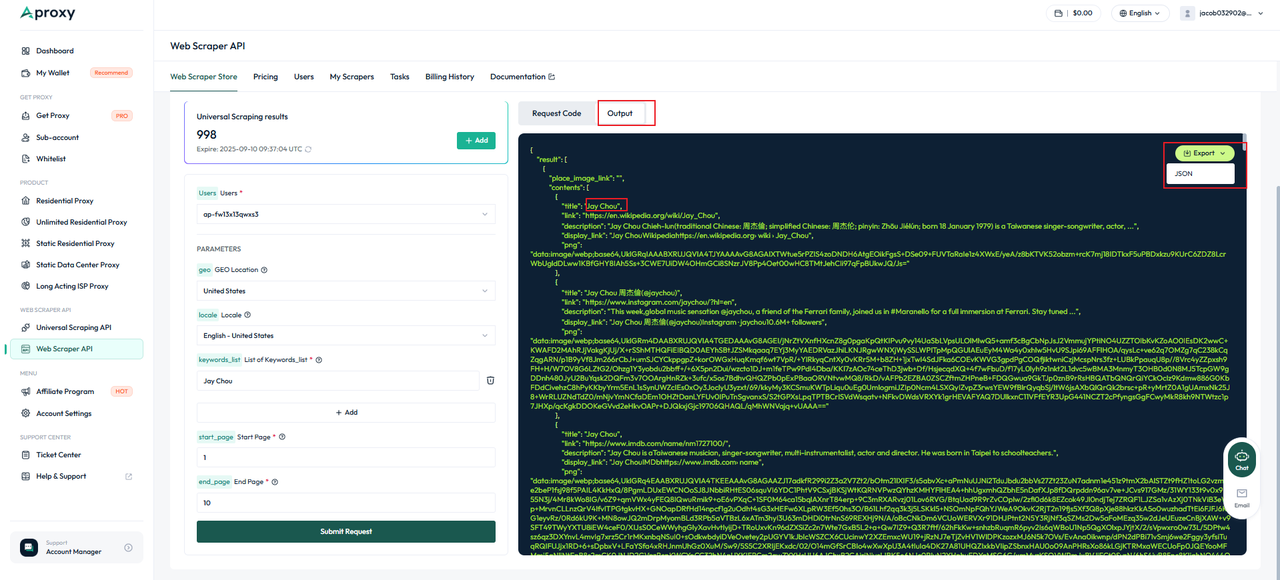
Task: Delete the Jay Chou keyword entry
Action: [x=491, y=381]
